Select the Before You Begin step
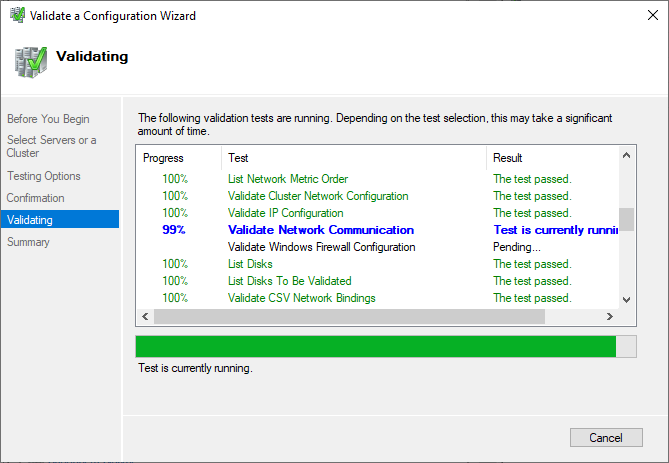Viewport: 669px width, 463px height. (x=48, y=119)
